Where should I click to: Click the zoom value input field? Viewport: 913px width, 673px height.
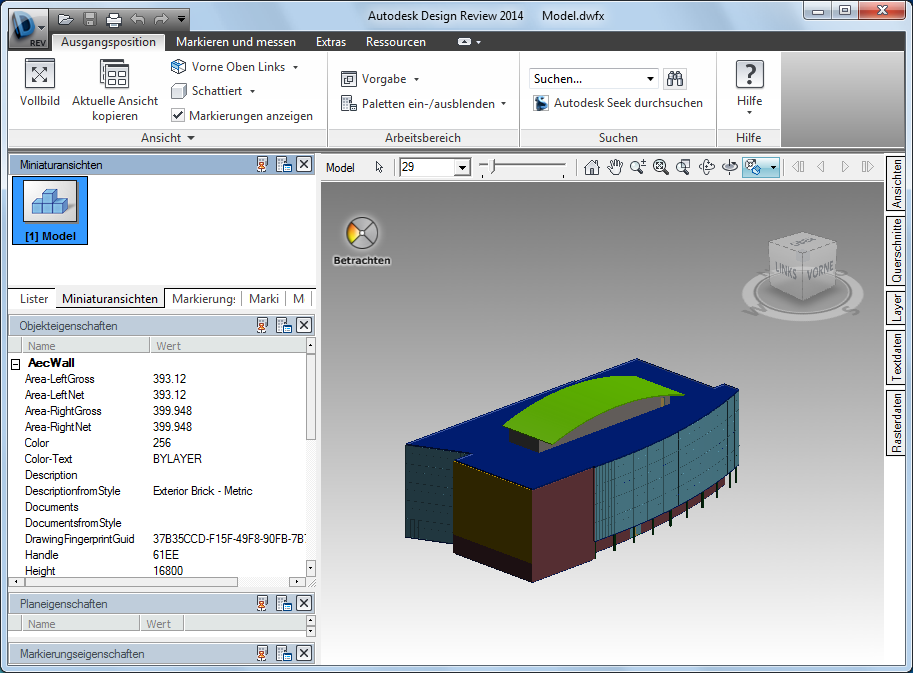(427, 168)
